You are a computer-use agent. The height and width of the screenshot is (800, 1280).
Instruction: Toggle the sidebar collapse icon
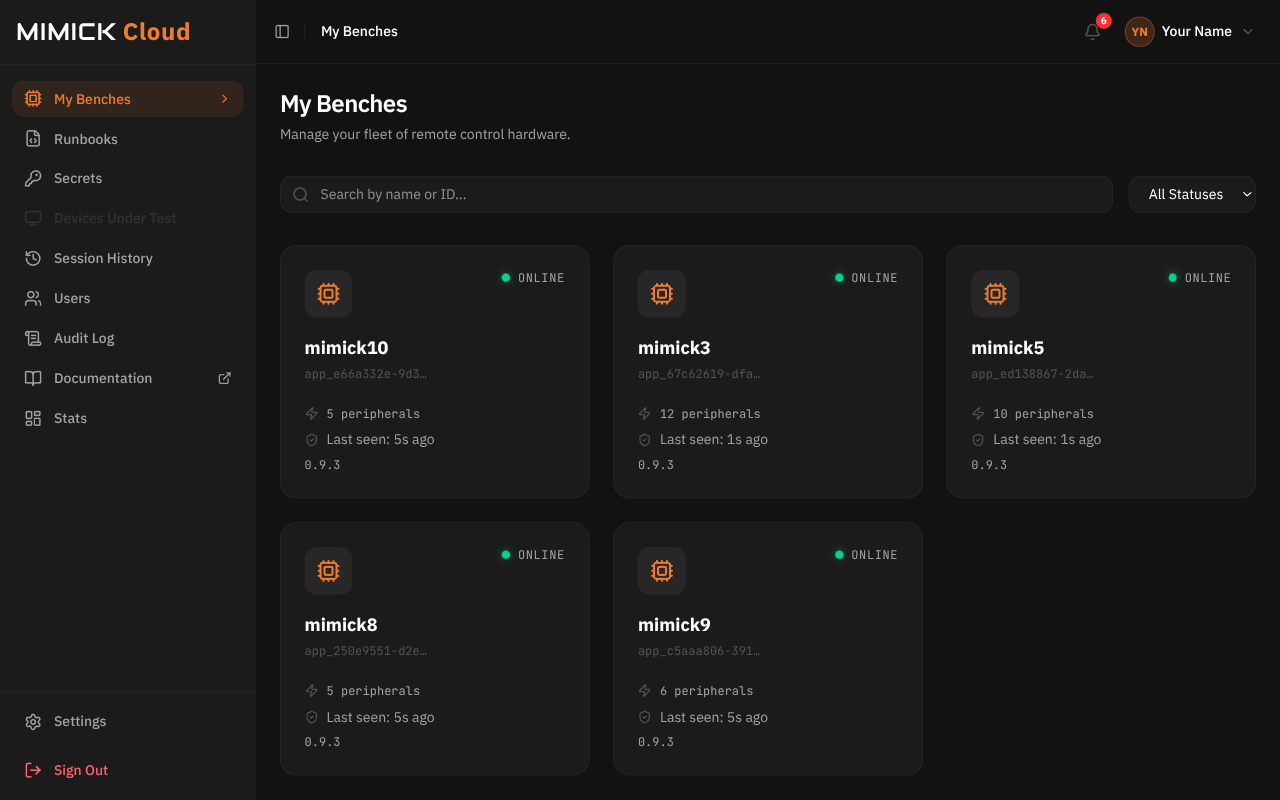[x=282, y=32]
